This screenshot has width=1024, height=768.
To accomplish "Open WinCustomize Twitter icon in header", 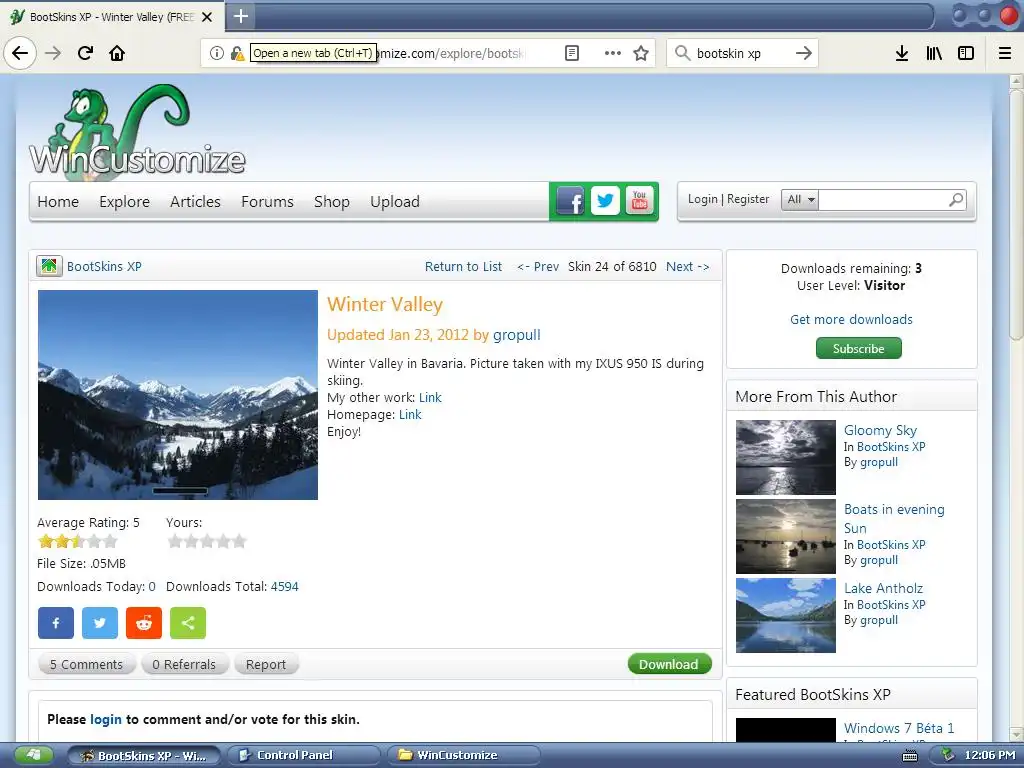I will (x=605, y=200).
